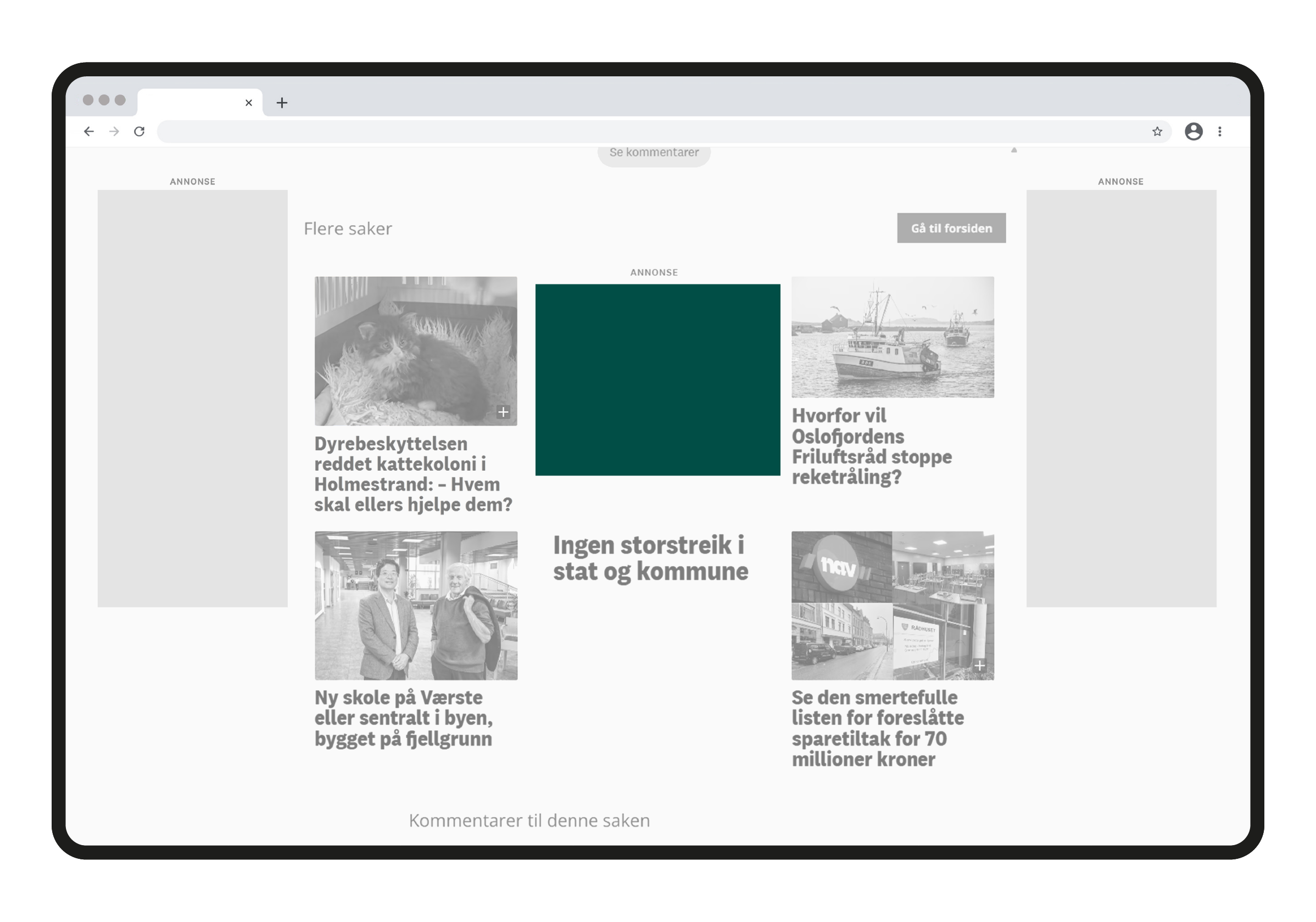Click the Gå til forsiden button
1316x922 pixels.
pyautogui.click(x=951, y=228)
